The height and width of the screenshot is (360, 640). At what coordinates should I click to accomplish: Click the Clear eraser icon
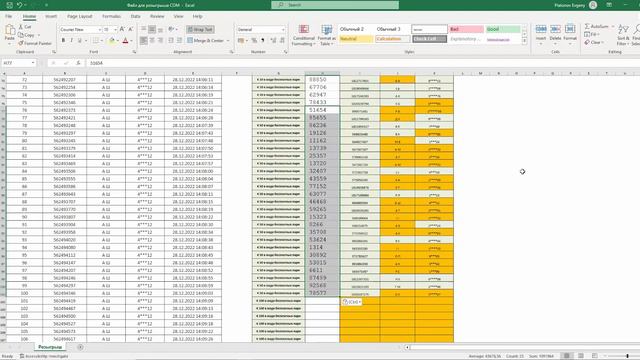tap(587, 42)
